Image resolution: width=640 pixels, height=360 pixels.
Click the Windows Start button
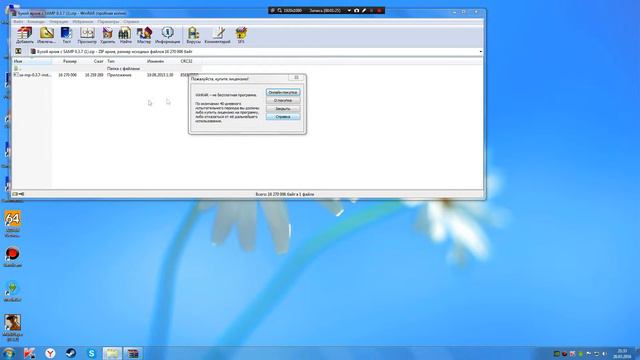click(8, 353)
